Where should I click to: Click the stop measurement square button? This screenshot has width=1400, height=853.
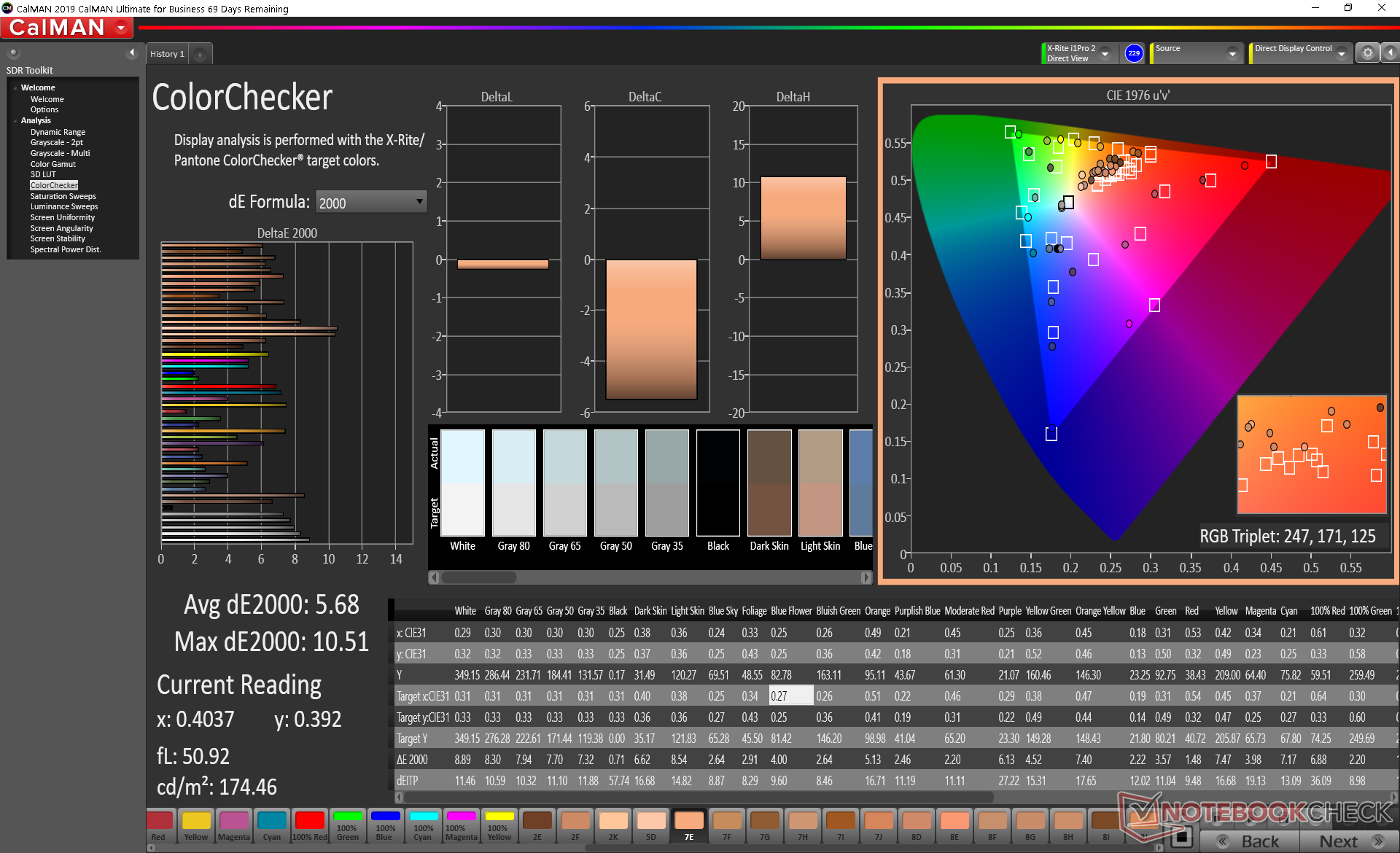(1181, 836)
